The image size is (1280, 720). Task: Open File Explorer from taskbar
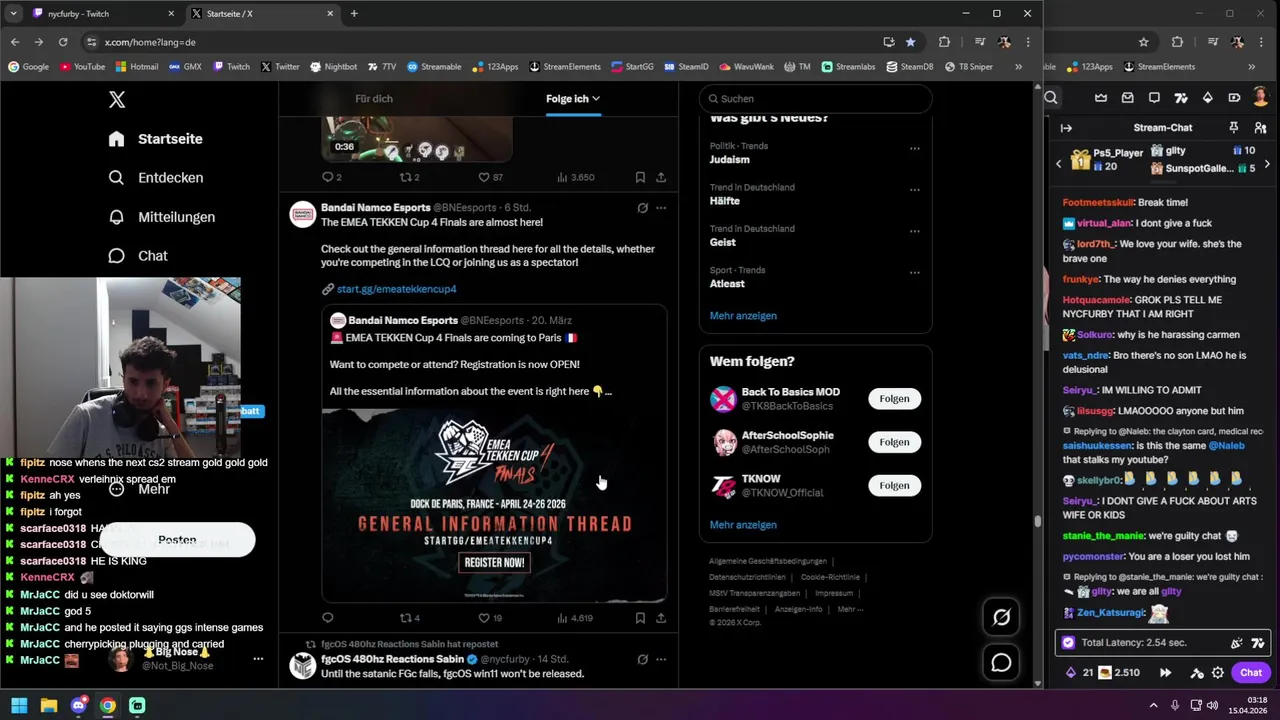(49, 706)
